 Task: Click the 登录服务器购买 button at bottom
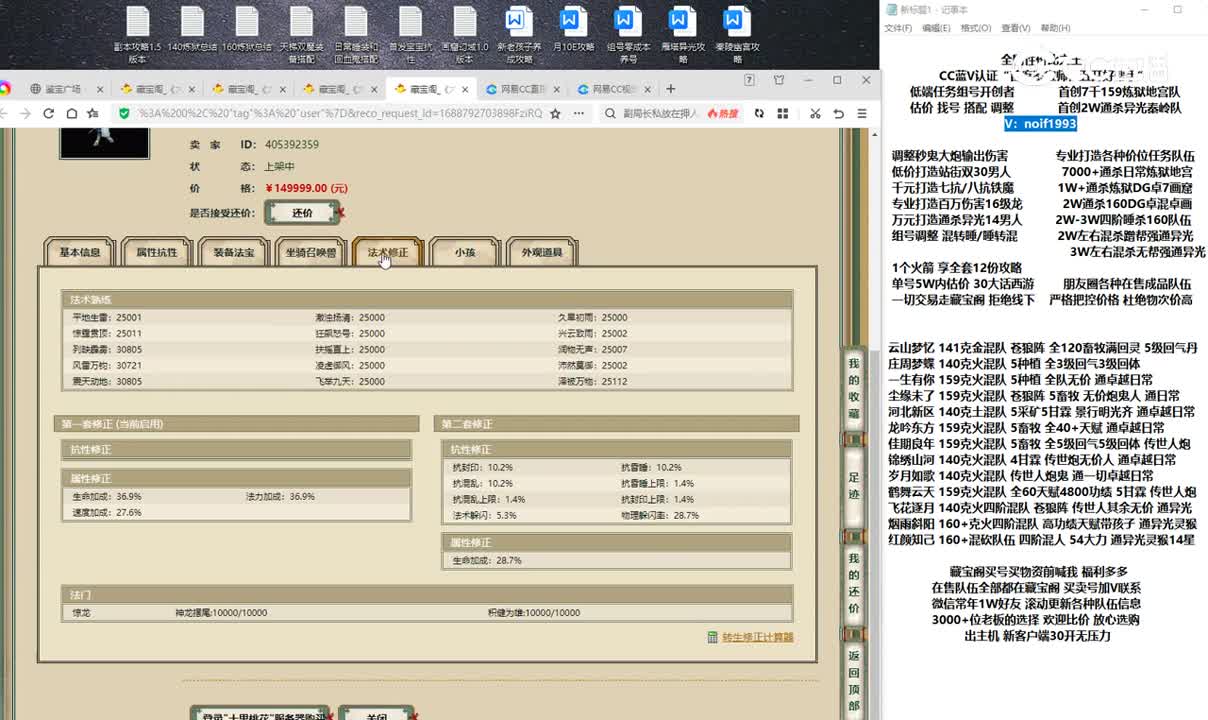[x=260, y=714]
